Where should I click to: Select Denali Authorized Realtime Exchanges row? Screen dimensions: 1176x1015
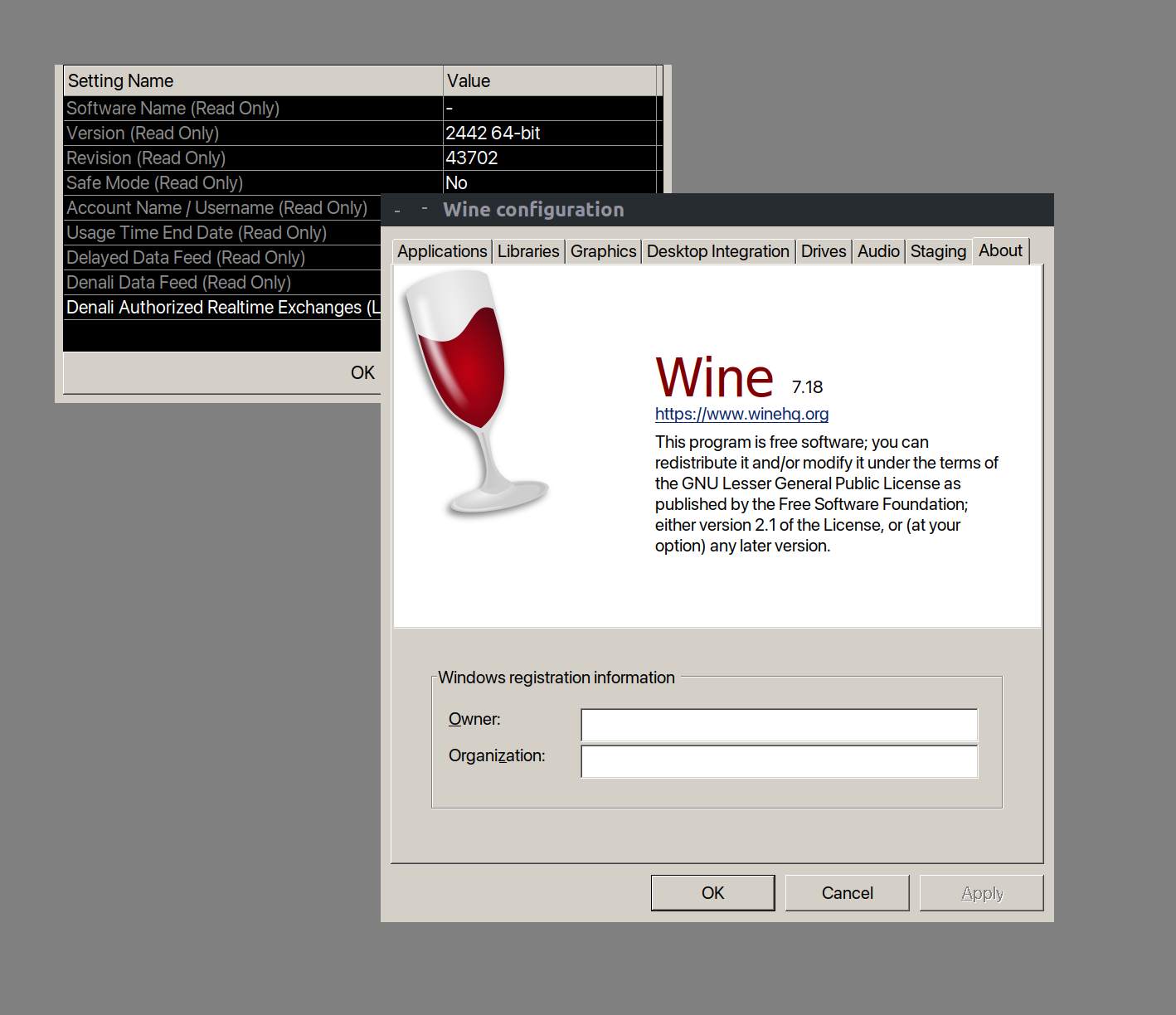coord(222,308)
